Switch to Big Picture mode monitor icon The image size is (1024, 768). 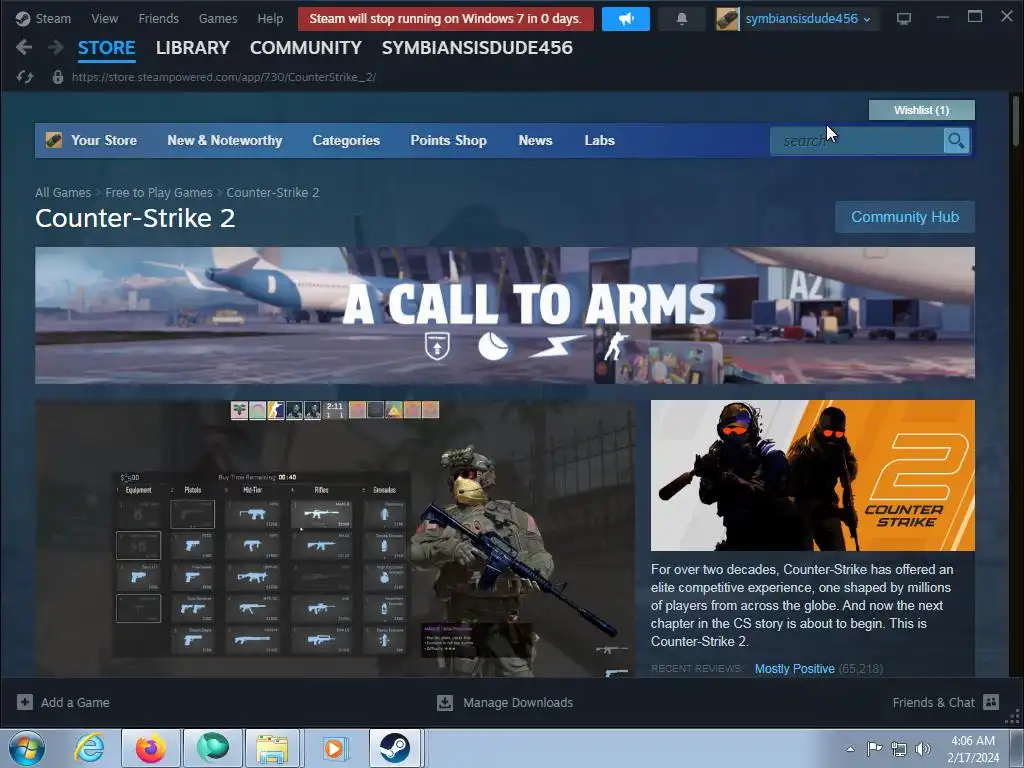pos(904,19)
